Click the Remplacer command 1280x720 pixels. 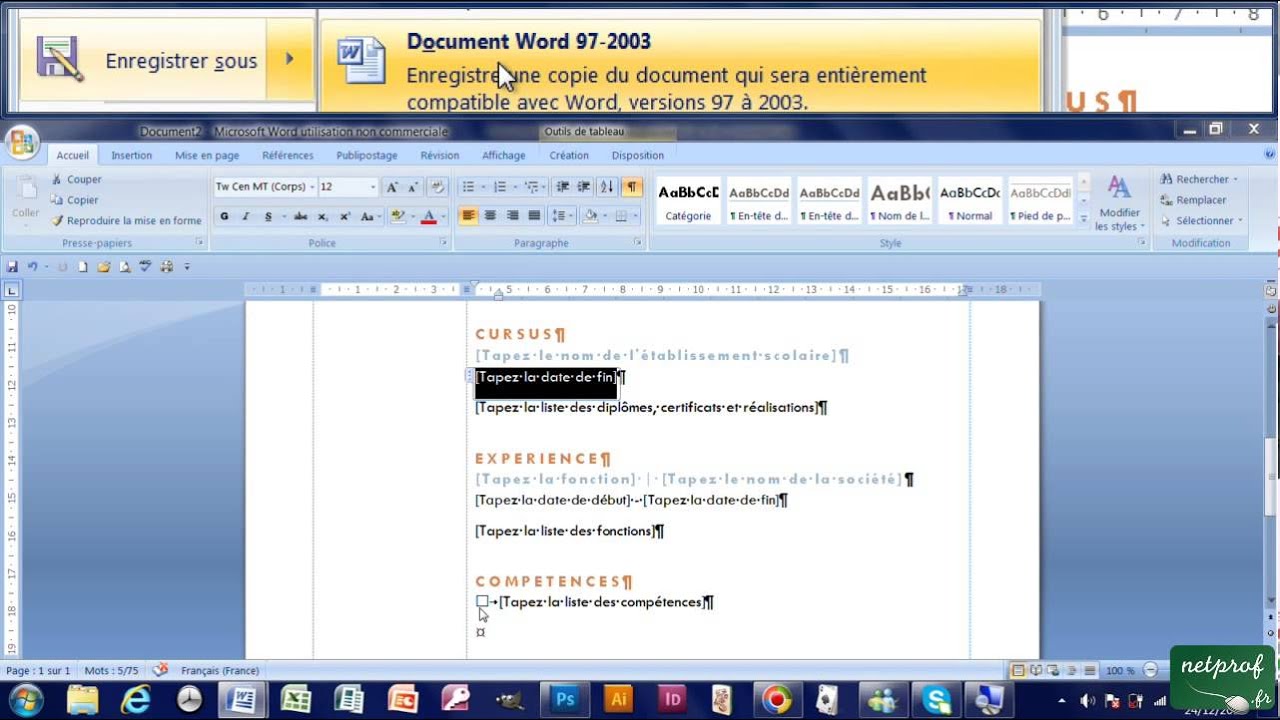tap(1193, 200)
